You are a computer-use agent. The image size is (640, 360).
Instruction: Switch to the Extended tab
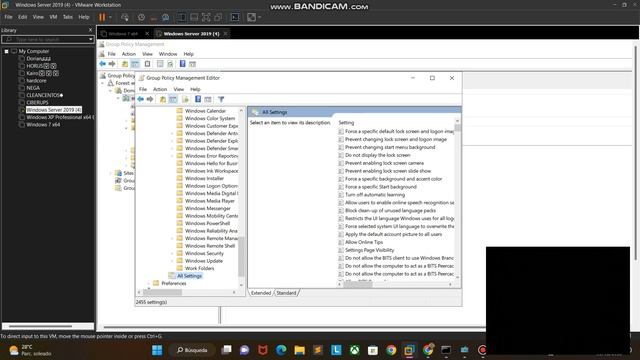(x=261, y=293)
